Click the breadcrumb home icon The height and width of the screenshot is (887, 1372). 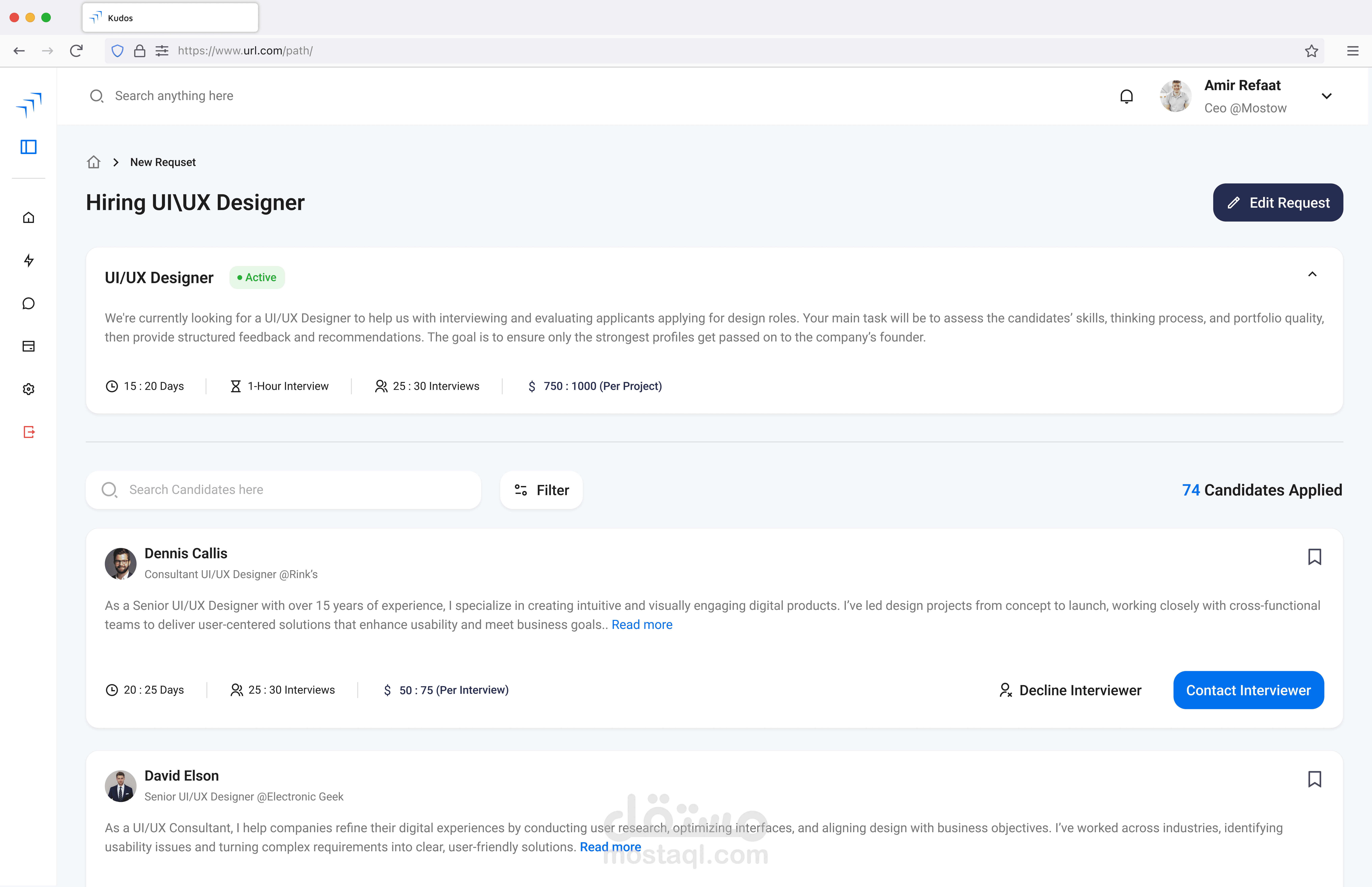tap(93, 162)
